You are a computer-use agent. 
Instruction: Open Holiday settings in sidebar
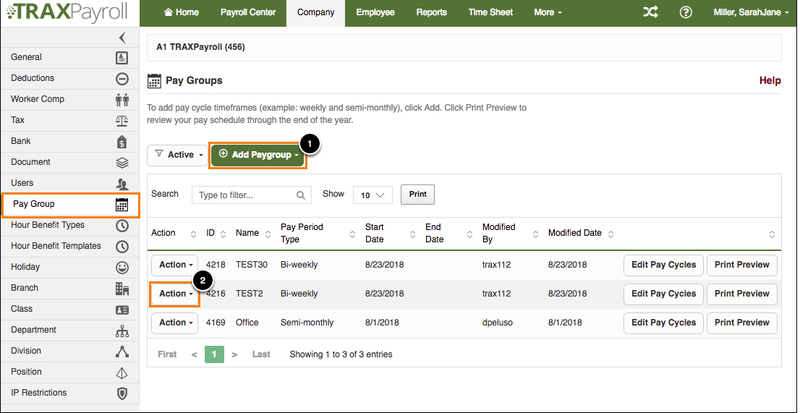70,268
